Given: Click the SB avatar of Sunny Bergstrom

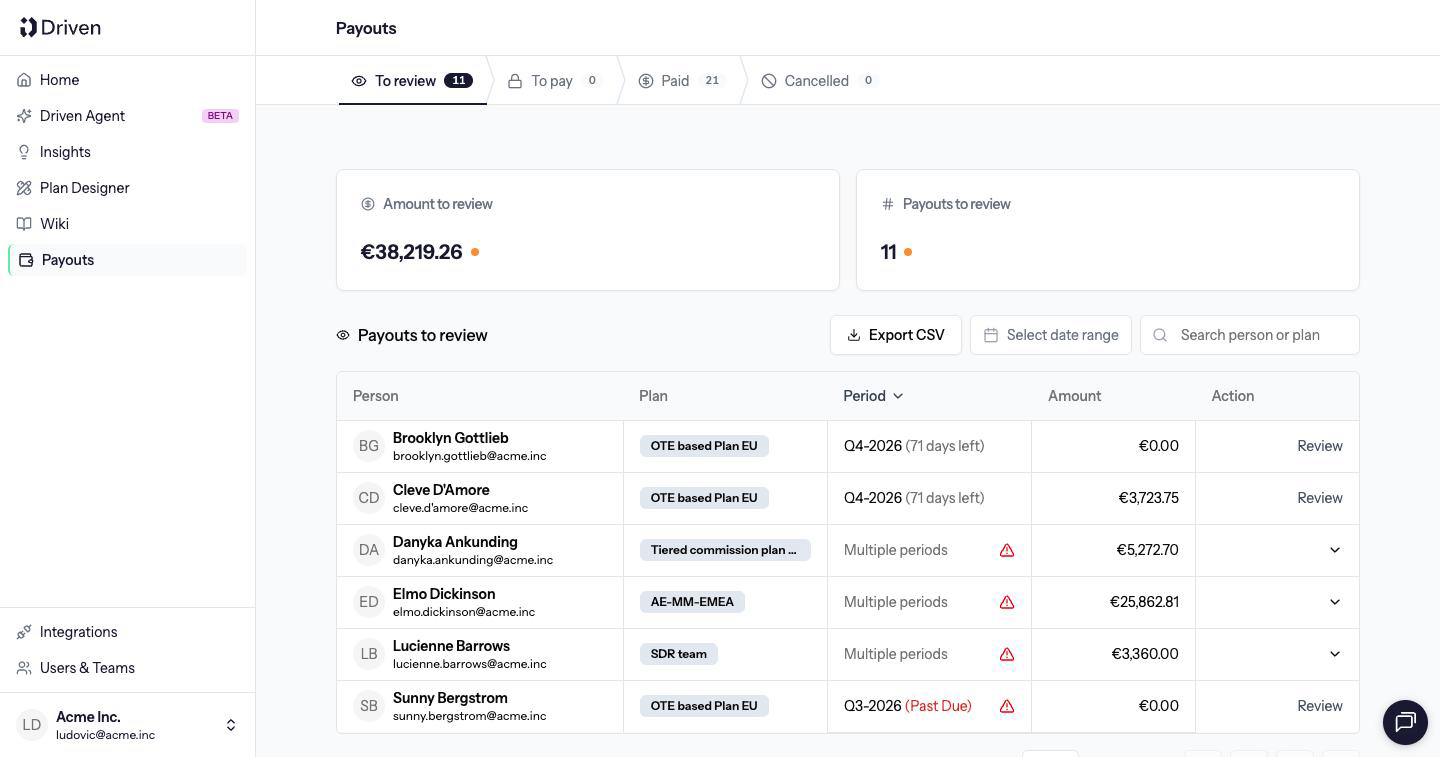Looking at the screenshot, I should click(x=369, y=706).
